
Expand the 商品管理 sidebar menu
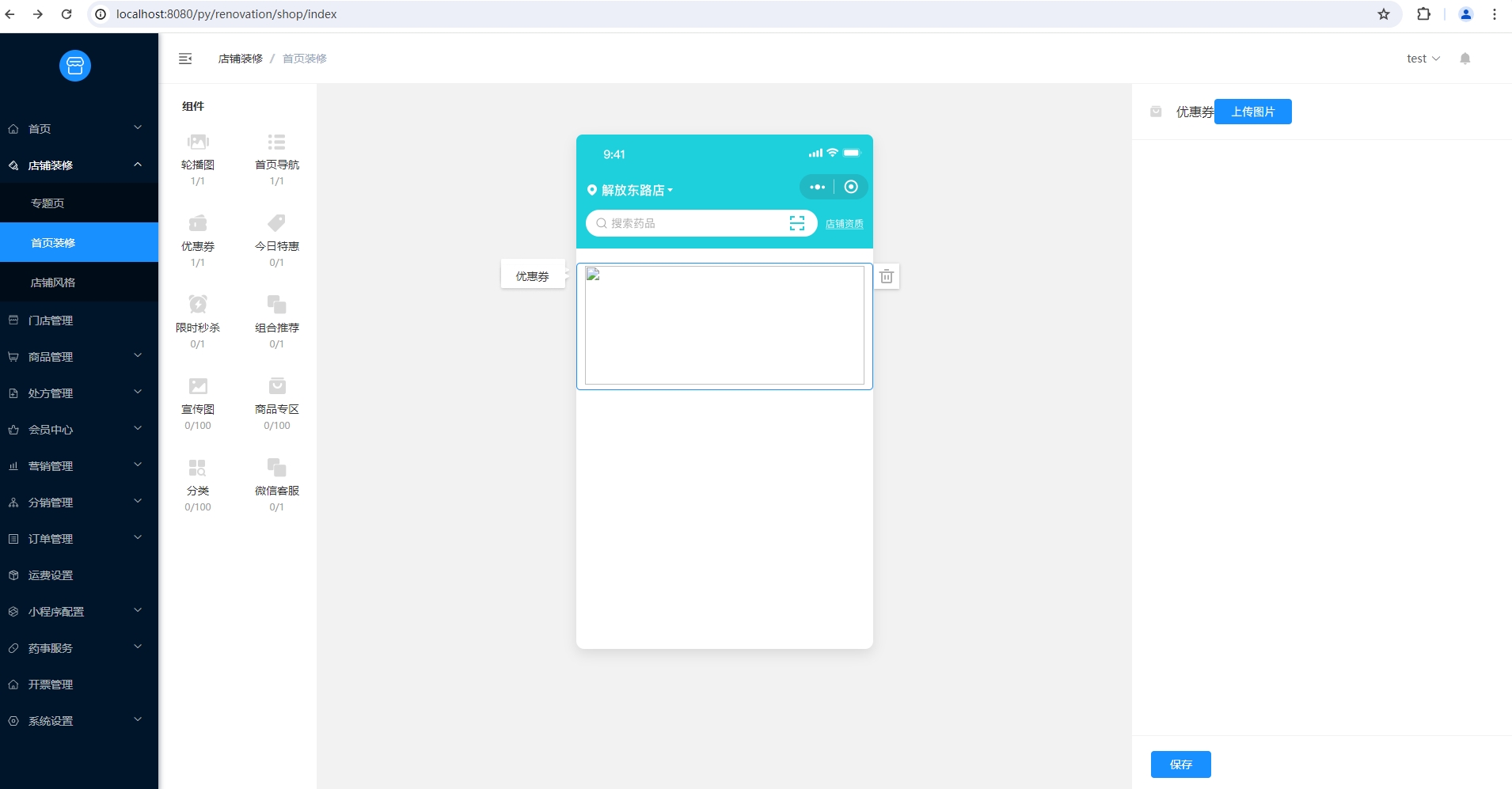click(79, 357)
